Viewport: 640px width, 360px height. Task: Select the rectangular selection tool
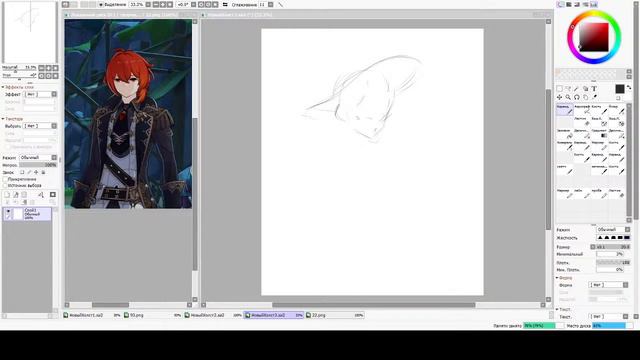click(x=560, y=89)
